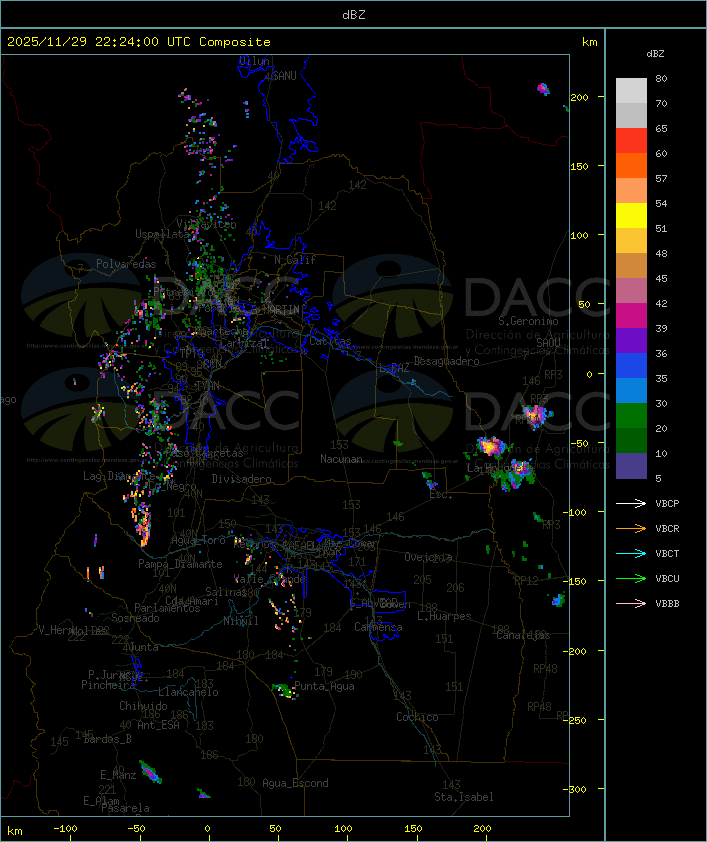
Task: Click the Pampa_Diamante place label
Action: coord(180,564)
